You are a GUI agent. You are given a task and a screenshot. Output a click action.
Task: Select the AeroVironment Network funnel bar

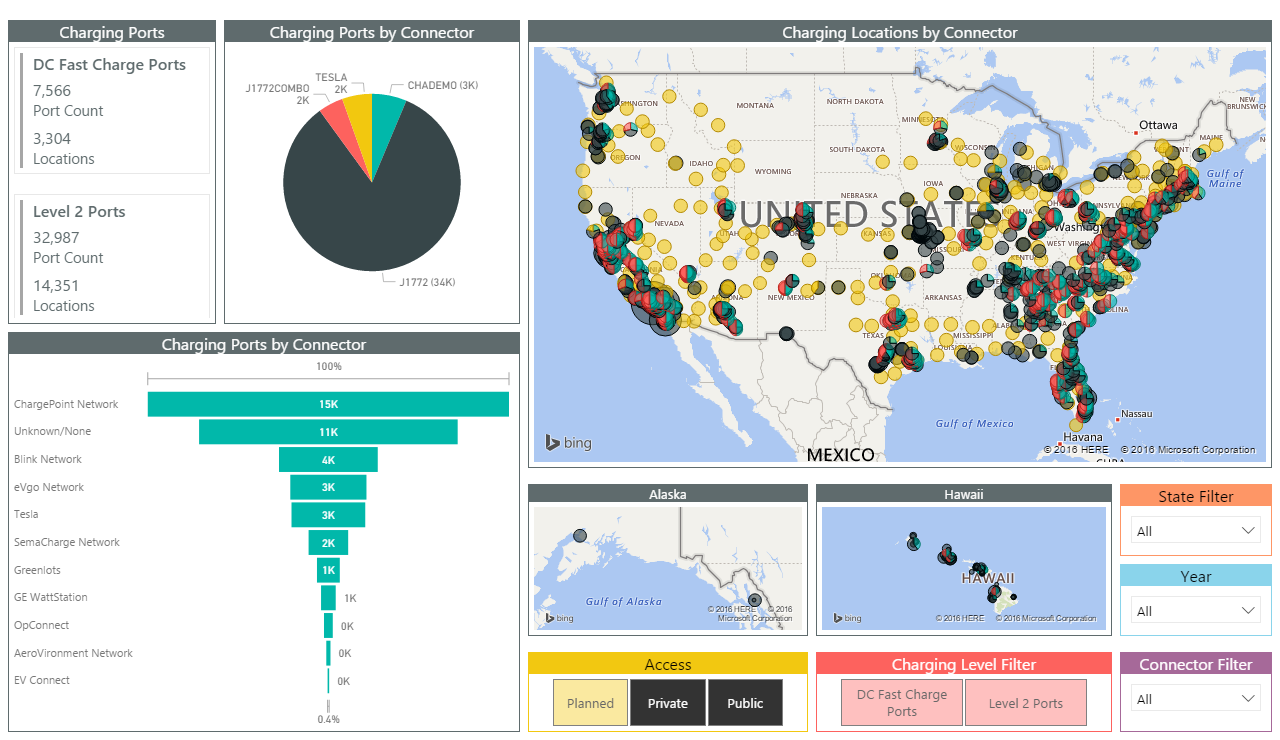tap(328, 653)
